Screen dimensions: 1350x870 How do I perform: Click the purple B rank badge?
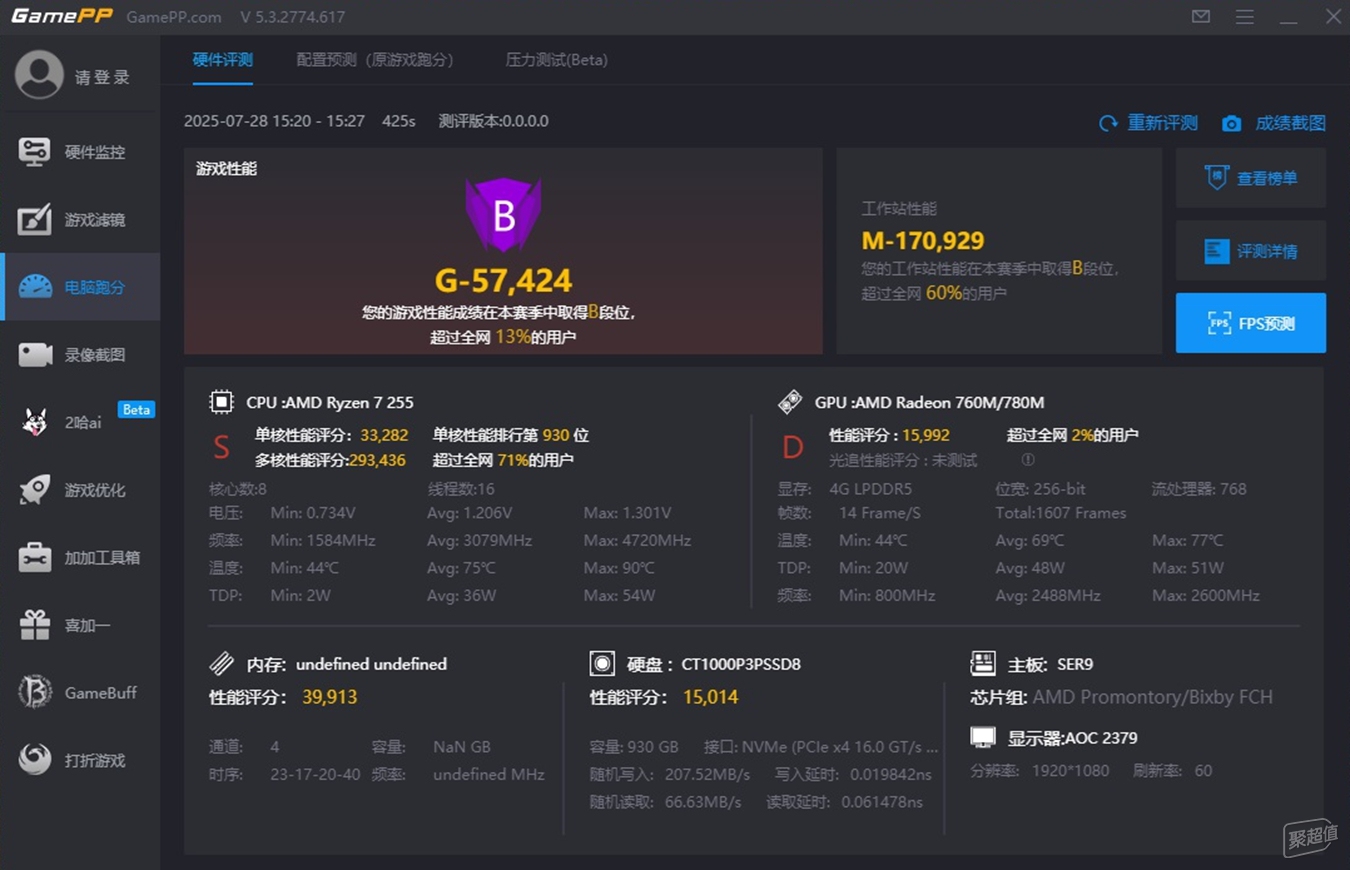click(503, 214)
